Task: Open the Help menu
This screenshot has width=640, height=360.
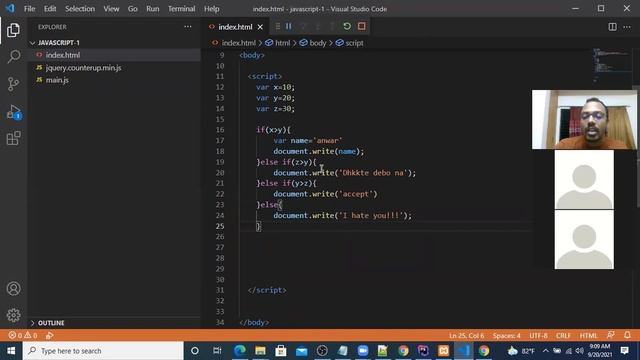Action: pyautogui.click(x=211, y=9)
